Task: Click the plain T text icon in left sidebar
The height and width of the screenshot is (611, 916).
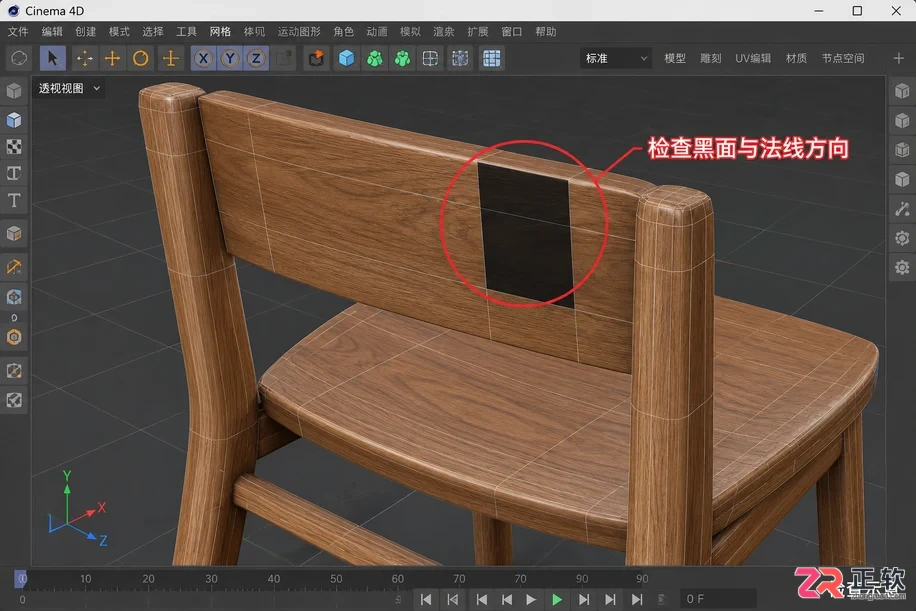Action: (x=14, y=200)
